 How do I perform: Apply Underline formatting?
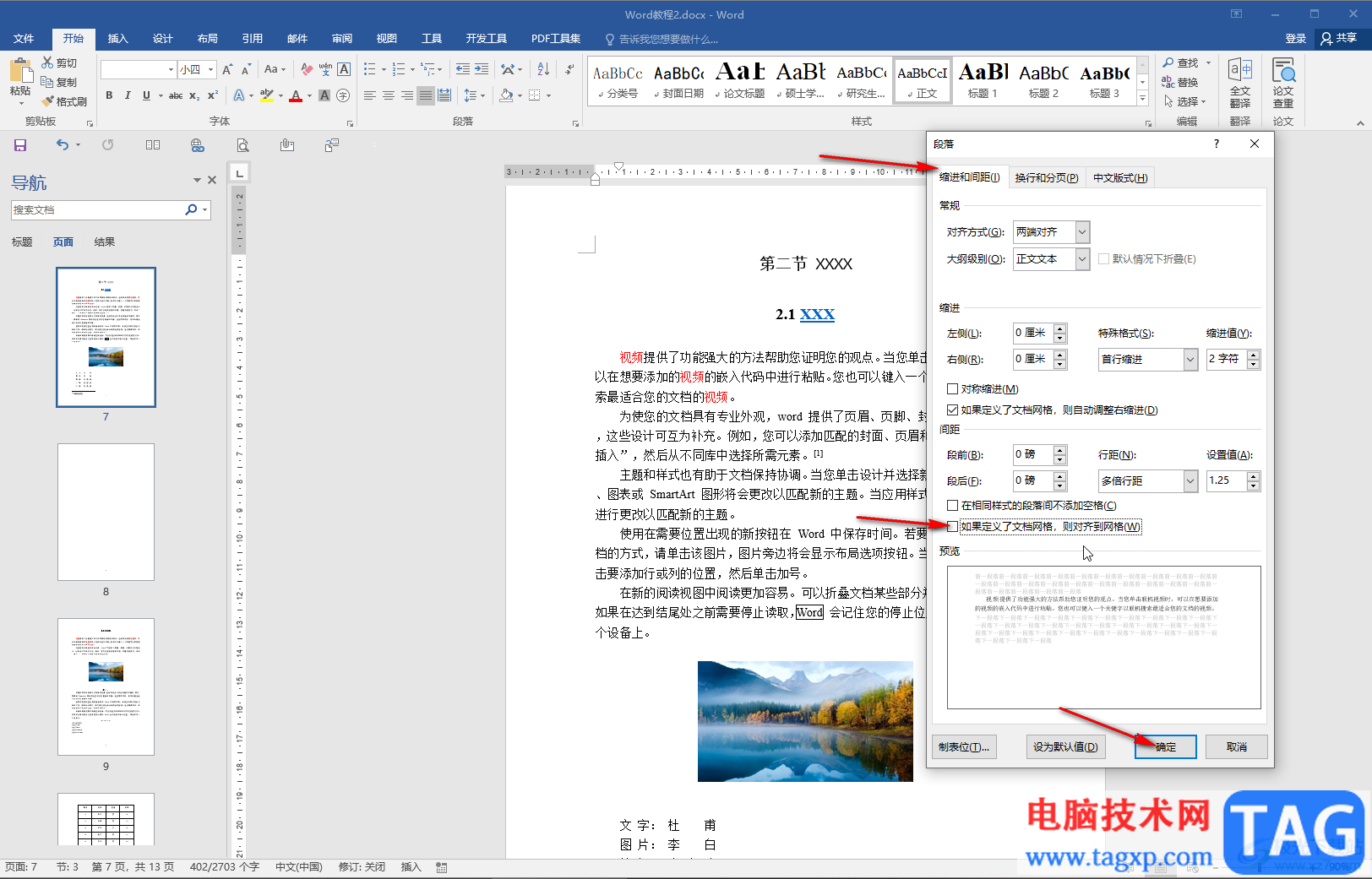[146, 95]
